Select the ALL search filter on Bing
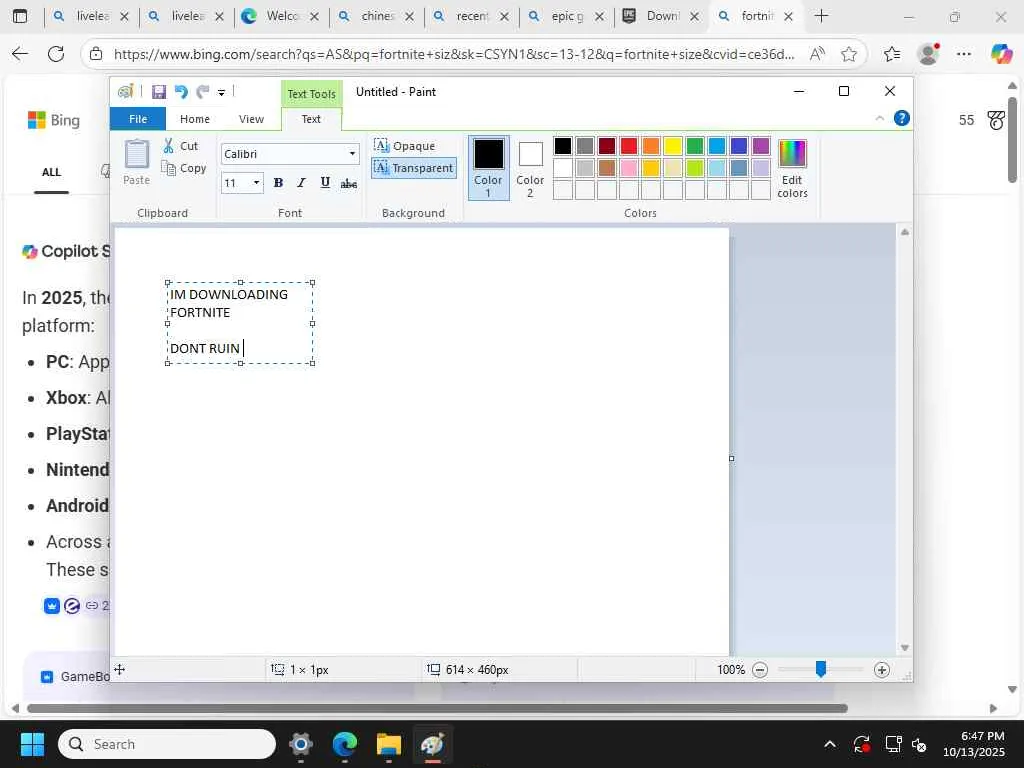Image resolution: width=1024 pixels, height=768 pixels. coord(51,172)
